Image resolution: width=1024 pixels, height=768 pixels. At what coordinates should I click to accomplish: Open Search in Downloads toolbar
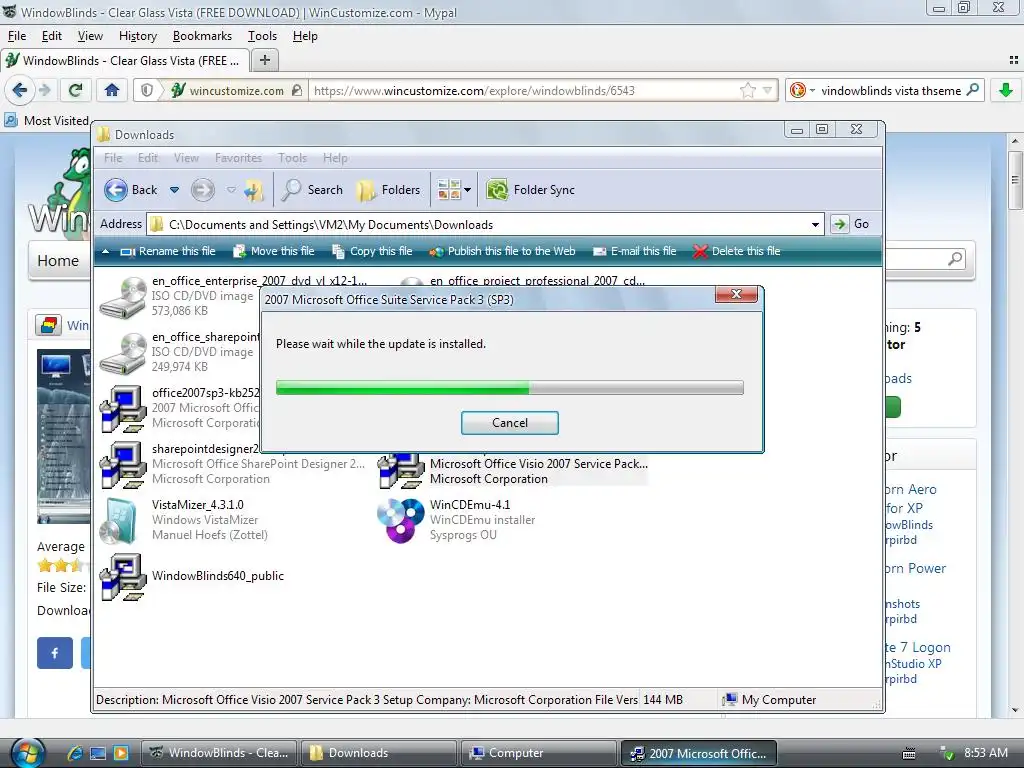tap(312, 189)
